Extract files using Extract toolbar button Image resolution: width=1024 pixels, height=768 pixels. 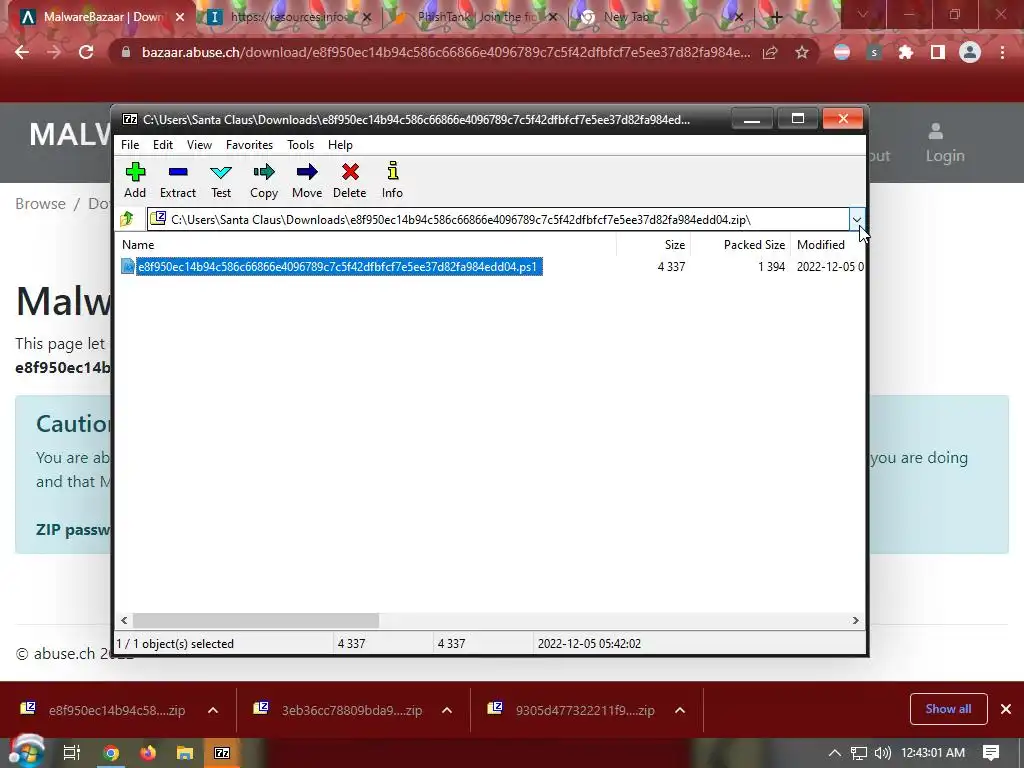tap(178, 180)
